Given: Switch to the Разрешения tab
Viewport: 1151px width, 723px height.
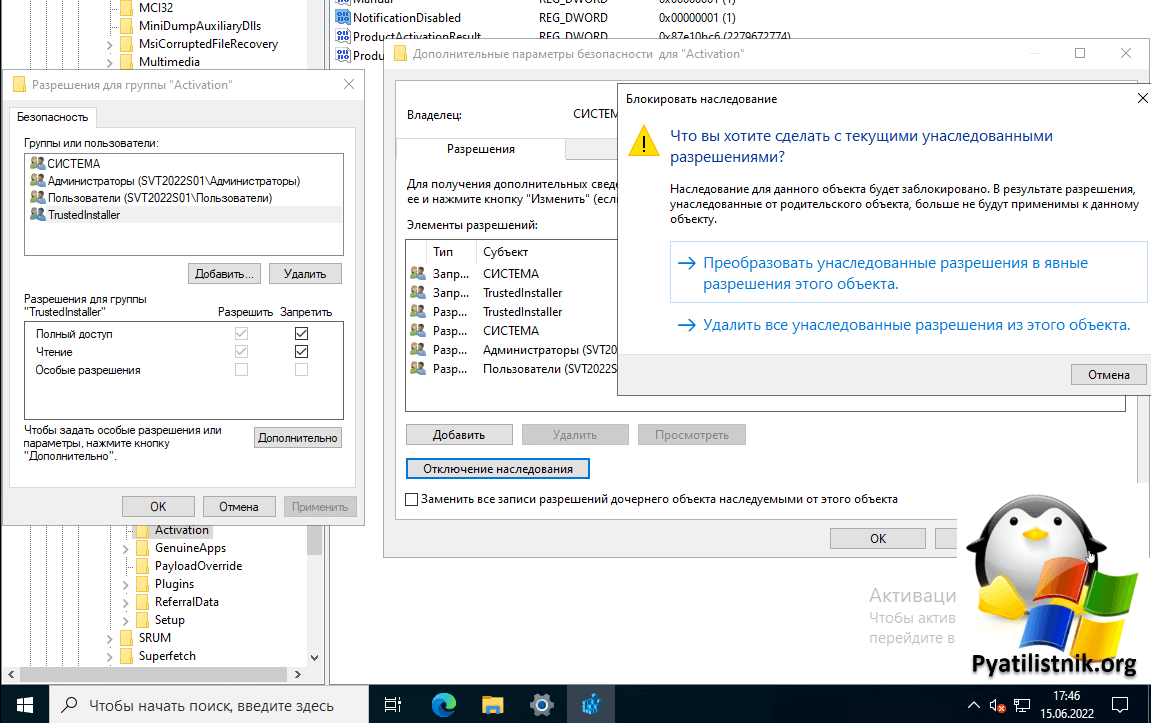Looking at the screenshot, I should tap(480, 149).
